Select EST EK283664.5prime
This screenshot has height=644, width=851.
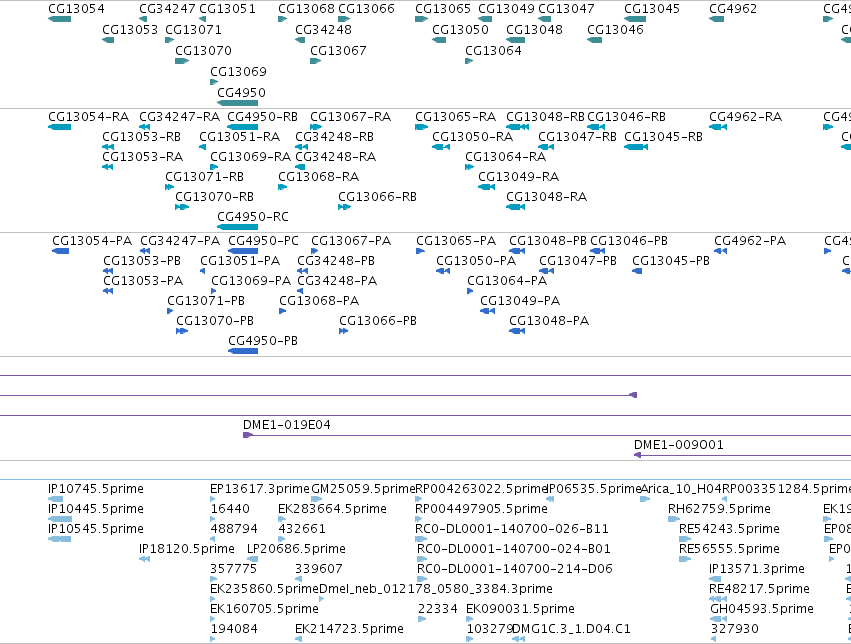pos(281,519)
